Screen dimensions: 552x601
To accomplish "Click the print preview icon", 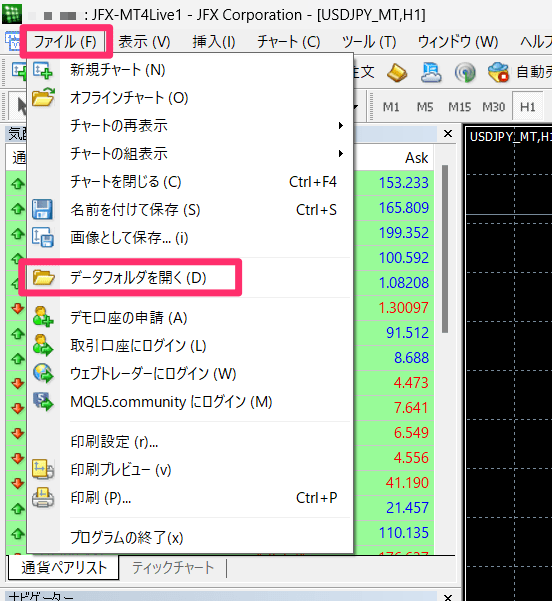I will 43,469.
